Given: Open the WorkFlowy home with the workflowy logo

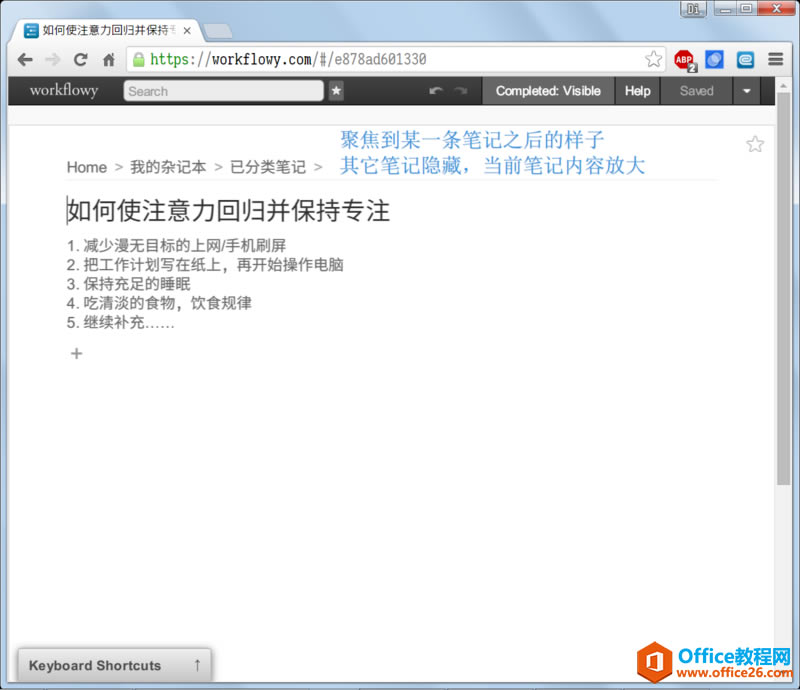Looking at the screenshot, I should [62, 90].
